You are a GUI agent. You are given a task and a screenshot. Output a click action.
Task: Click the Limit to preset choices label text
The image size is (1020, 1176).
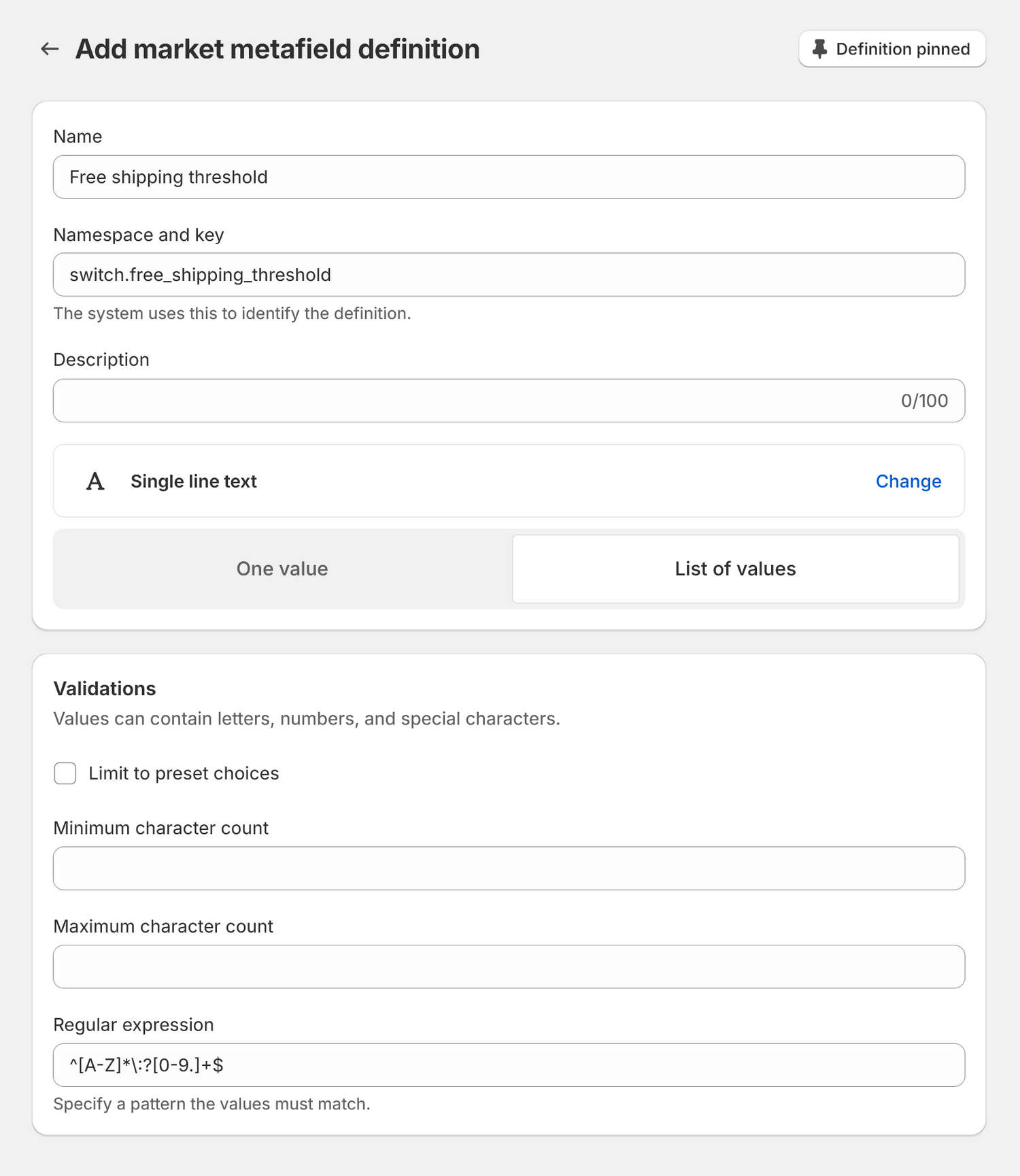click(x=184, y=773)
